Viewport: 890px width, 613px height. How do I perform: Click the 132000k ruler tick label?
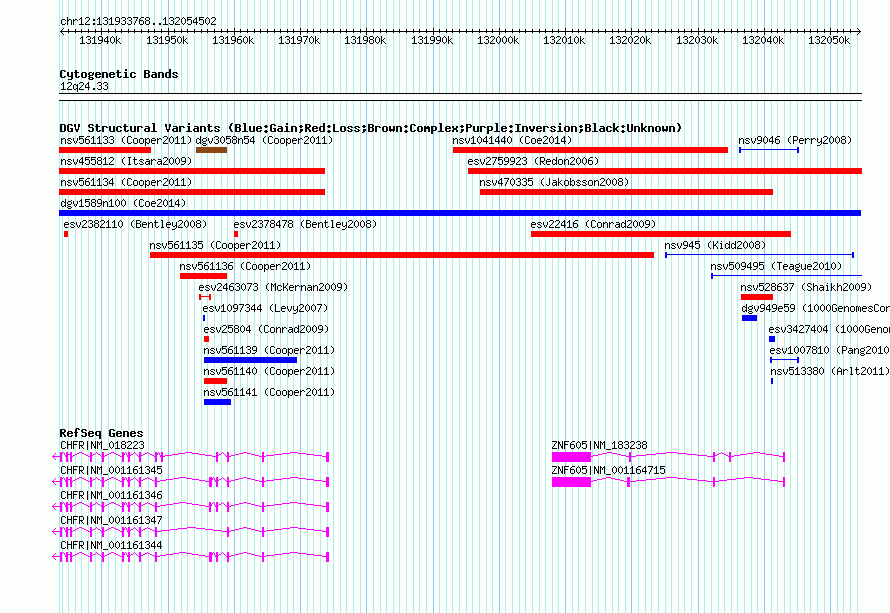point(498,40)
